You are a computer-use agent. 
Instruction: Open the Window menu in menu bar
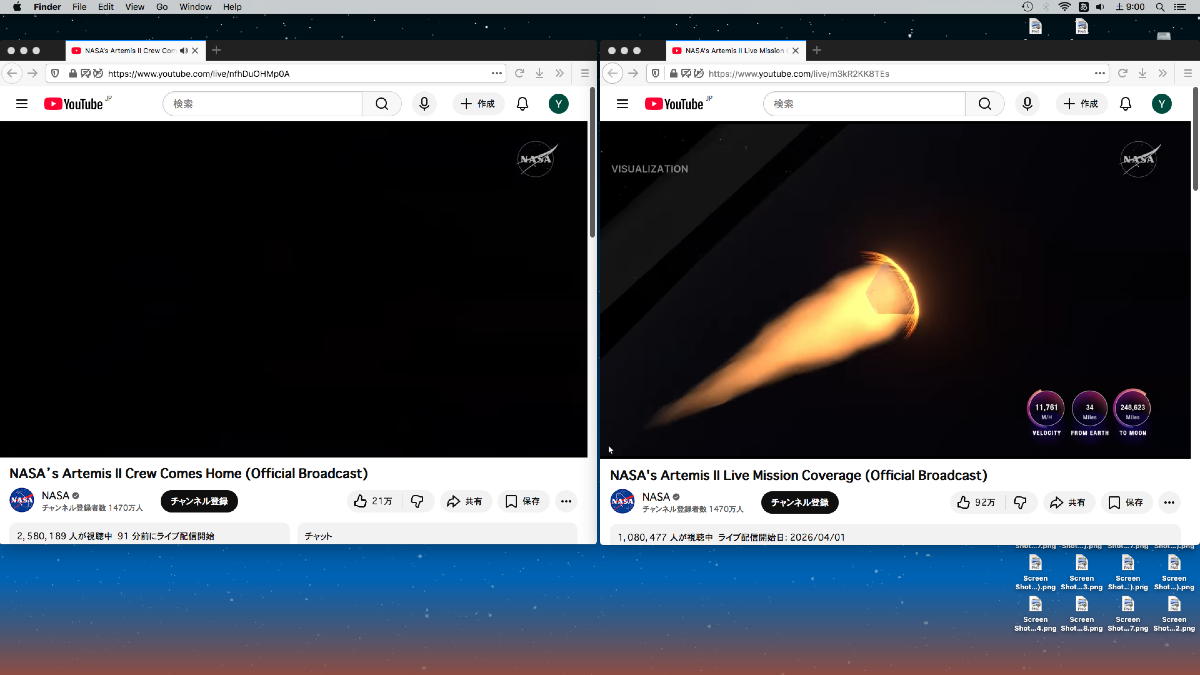195,7
